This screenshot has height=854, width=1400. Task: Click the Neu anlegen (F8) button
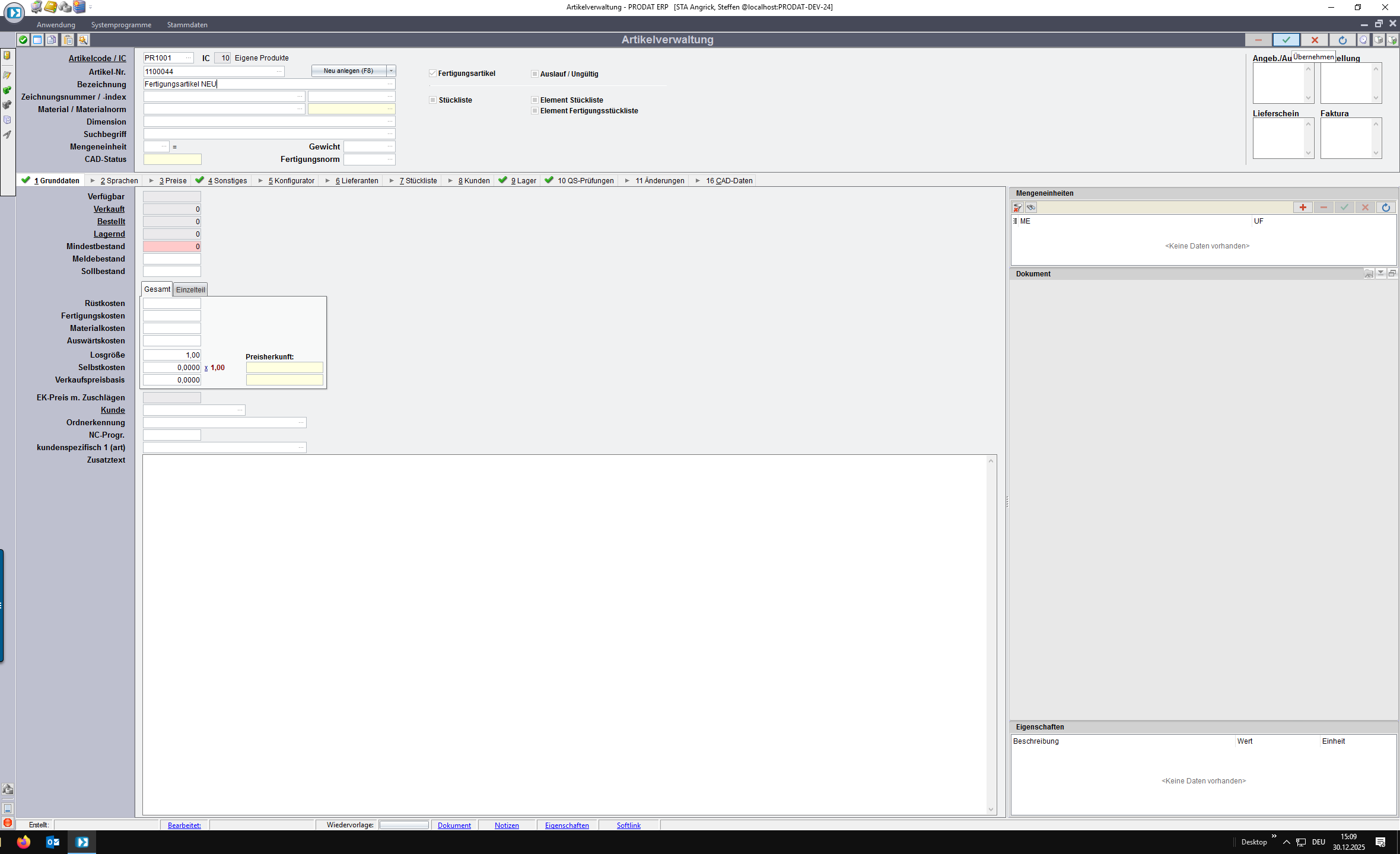348,71
